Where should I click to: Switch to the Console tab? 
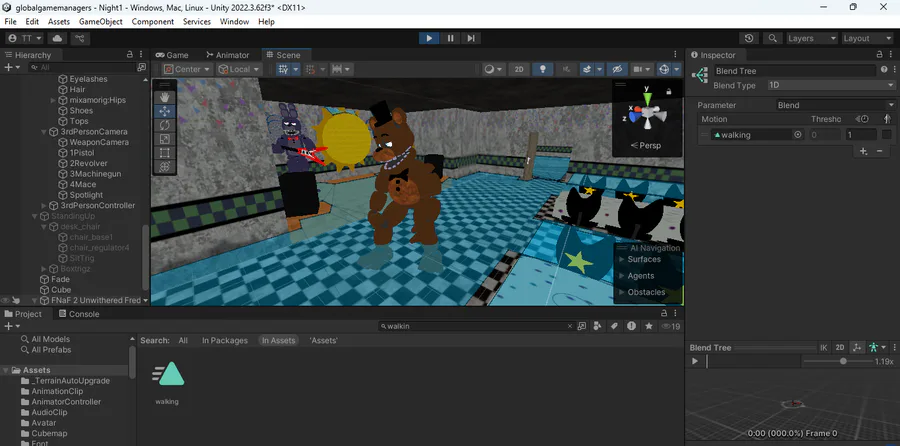78,314
